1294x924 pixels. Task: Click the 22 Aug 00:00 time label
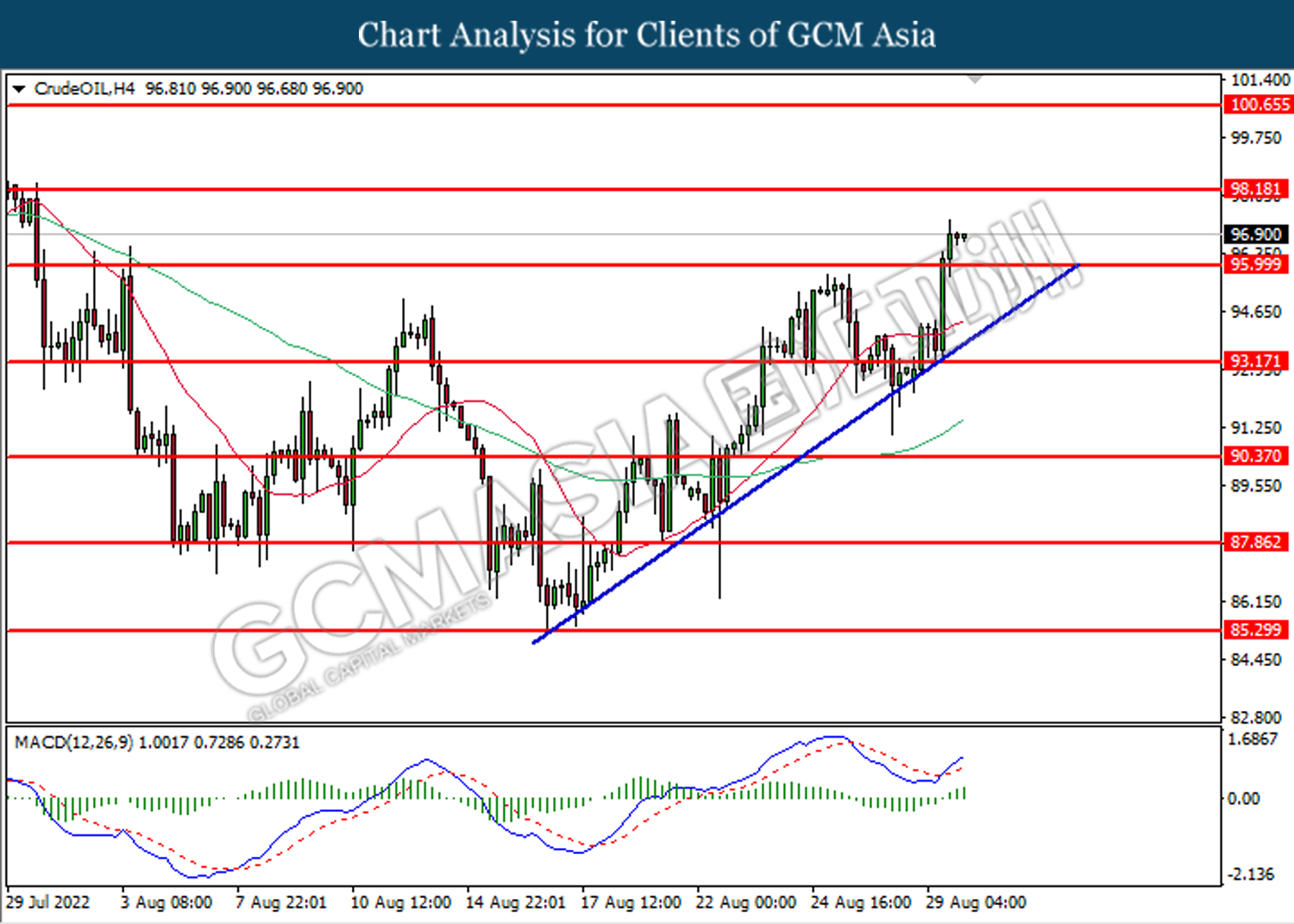pyautogui.click(x=745, y=902)
